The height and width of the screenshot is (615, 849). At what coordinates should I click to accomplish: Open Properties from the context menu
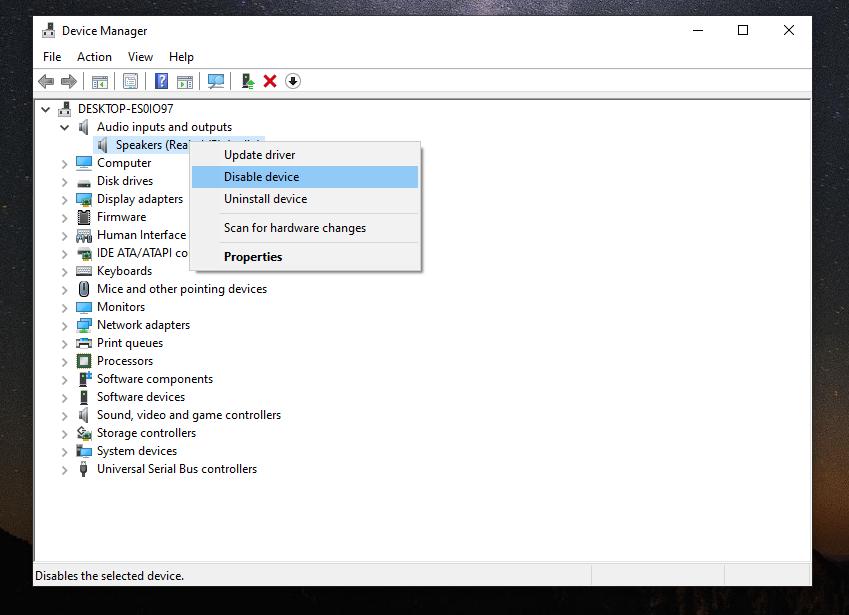(253, 257)
